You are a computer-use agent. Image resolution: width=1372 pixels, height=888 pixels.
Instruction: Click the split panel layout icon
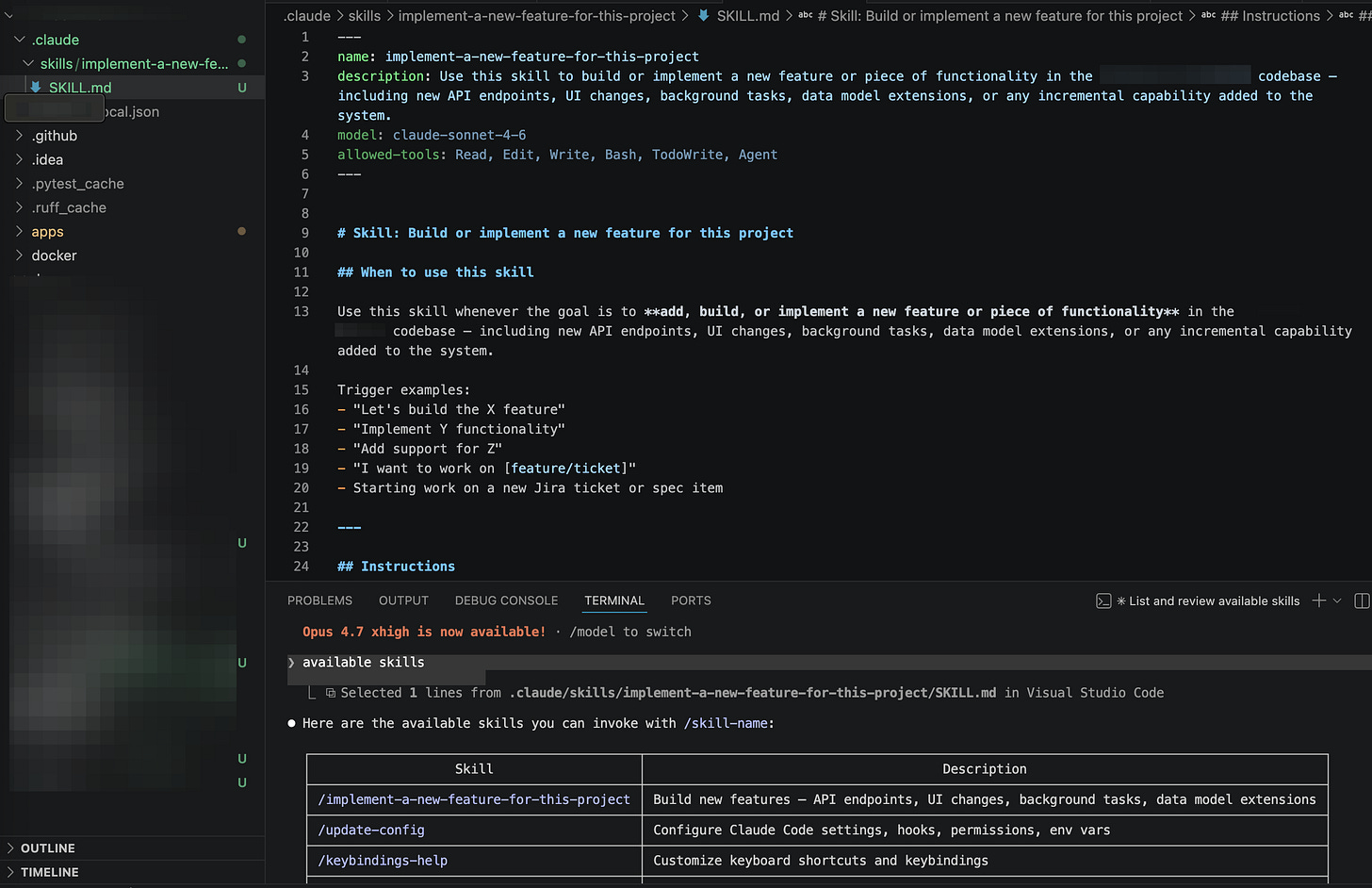tap(1362, 600)
